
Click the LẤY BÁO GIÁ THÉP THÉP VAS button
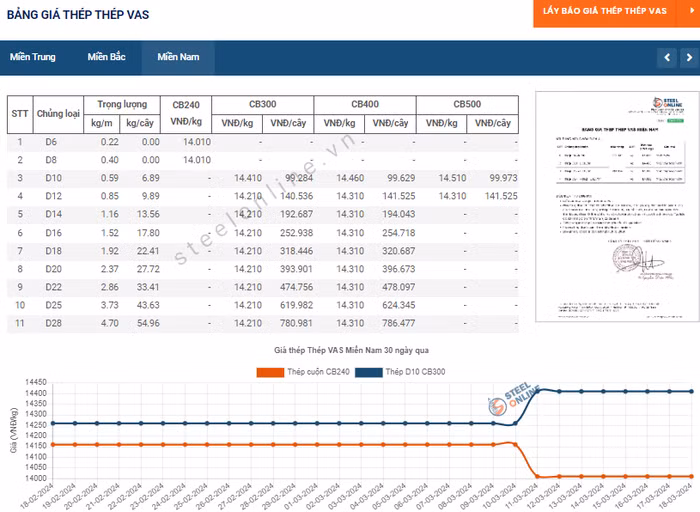coord(605,10)
